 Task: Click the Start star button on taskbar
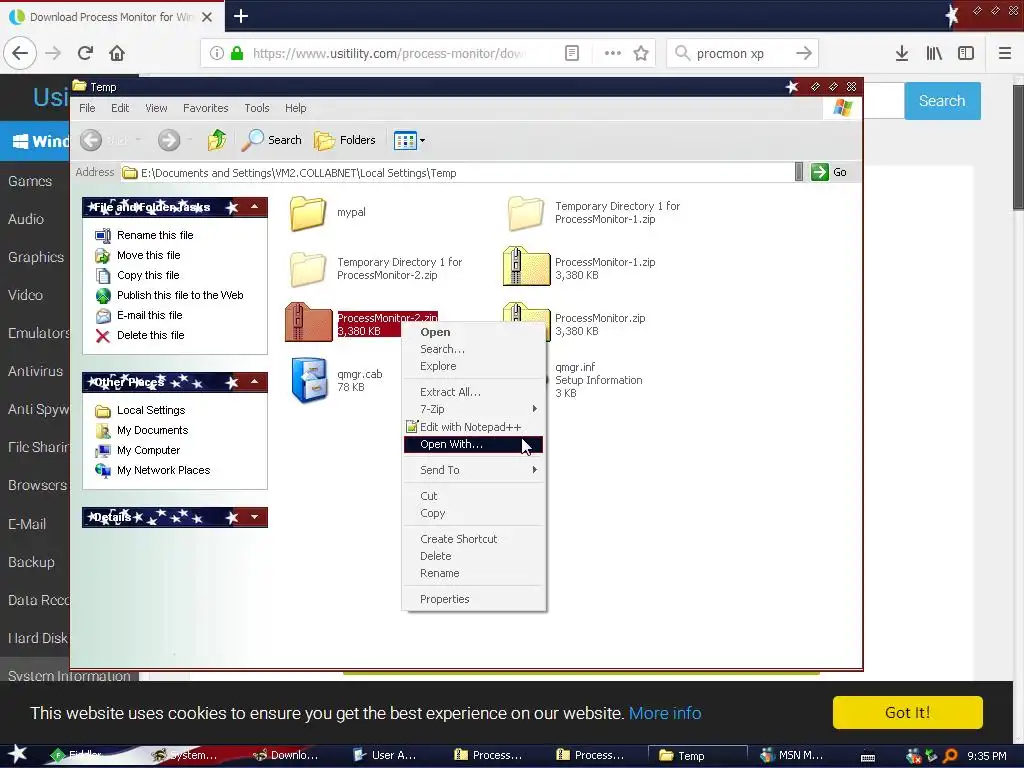tap(18, 755)
